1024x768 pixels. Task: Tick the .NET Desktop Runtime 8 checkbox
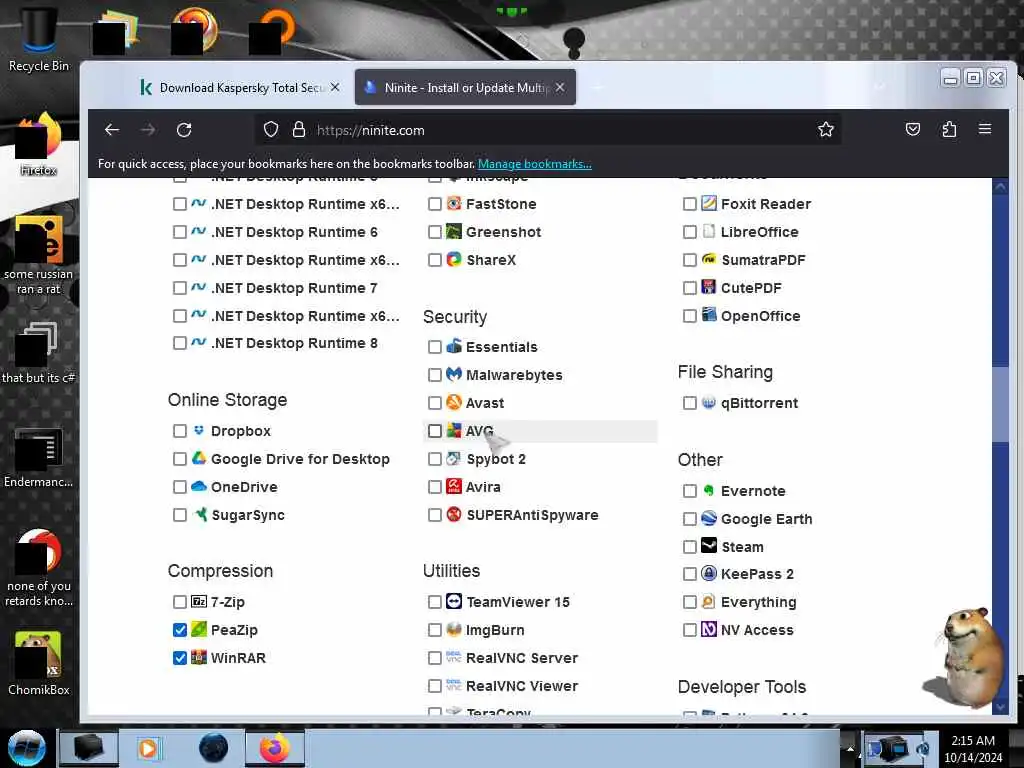point(180,344)
